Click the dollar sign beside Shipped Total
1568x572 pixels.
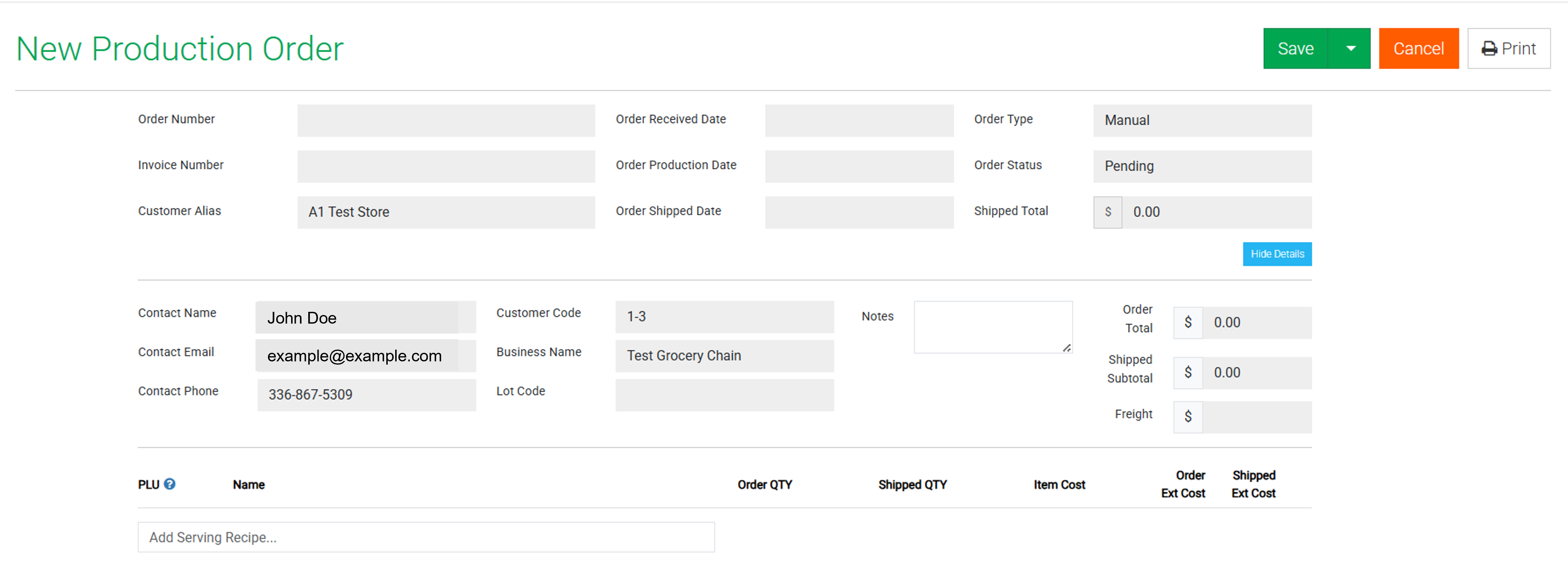[x=1108, y=212]
